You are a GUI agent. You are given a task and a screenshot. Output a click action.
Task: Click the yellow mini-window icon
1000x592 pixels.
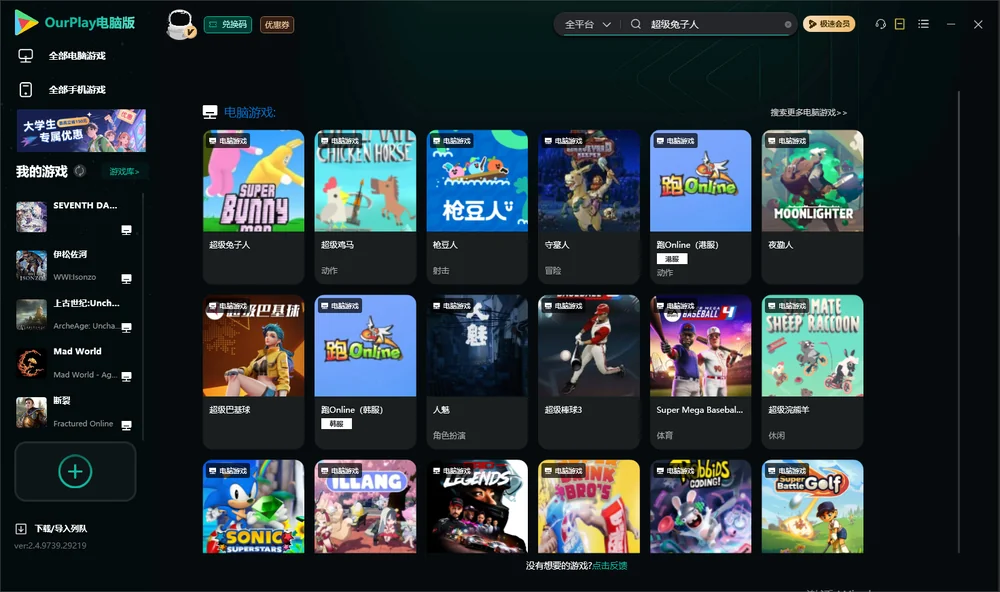point(900,24)
